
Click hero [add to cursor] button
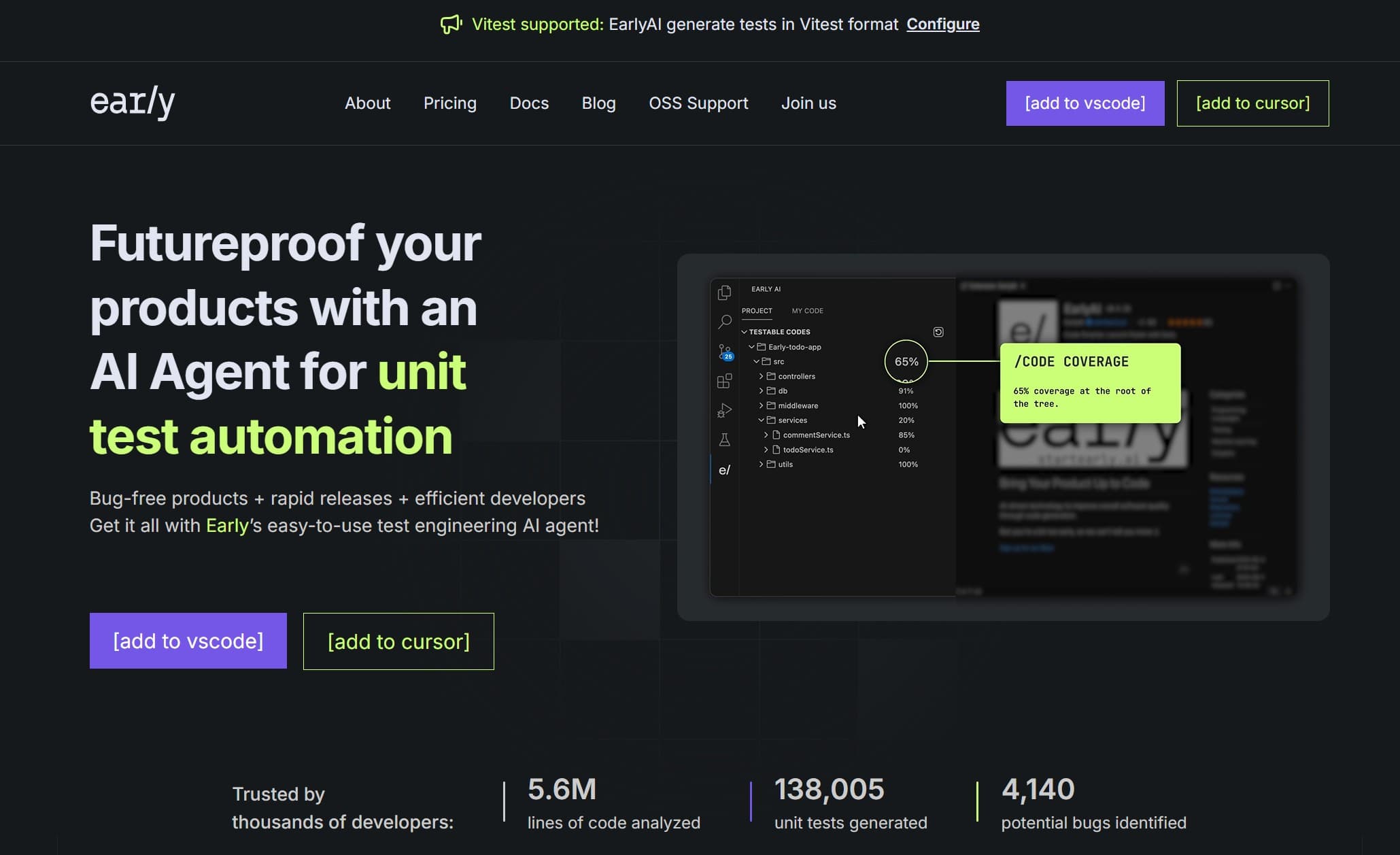coord(398,641)
